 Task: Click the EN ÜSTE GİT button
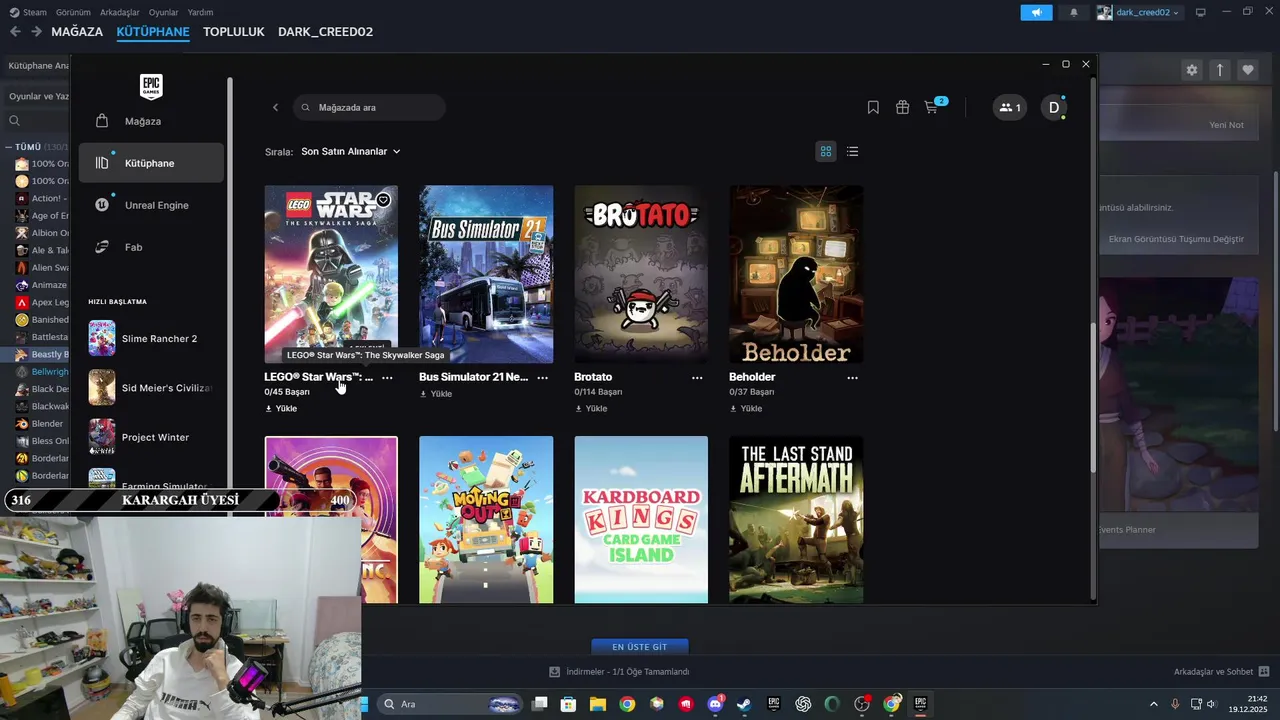(640, 647)
